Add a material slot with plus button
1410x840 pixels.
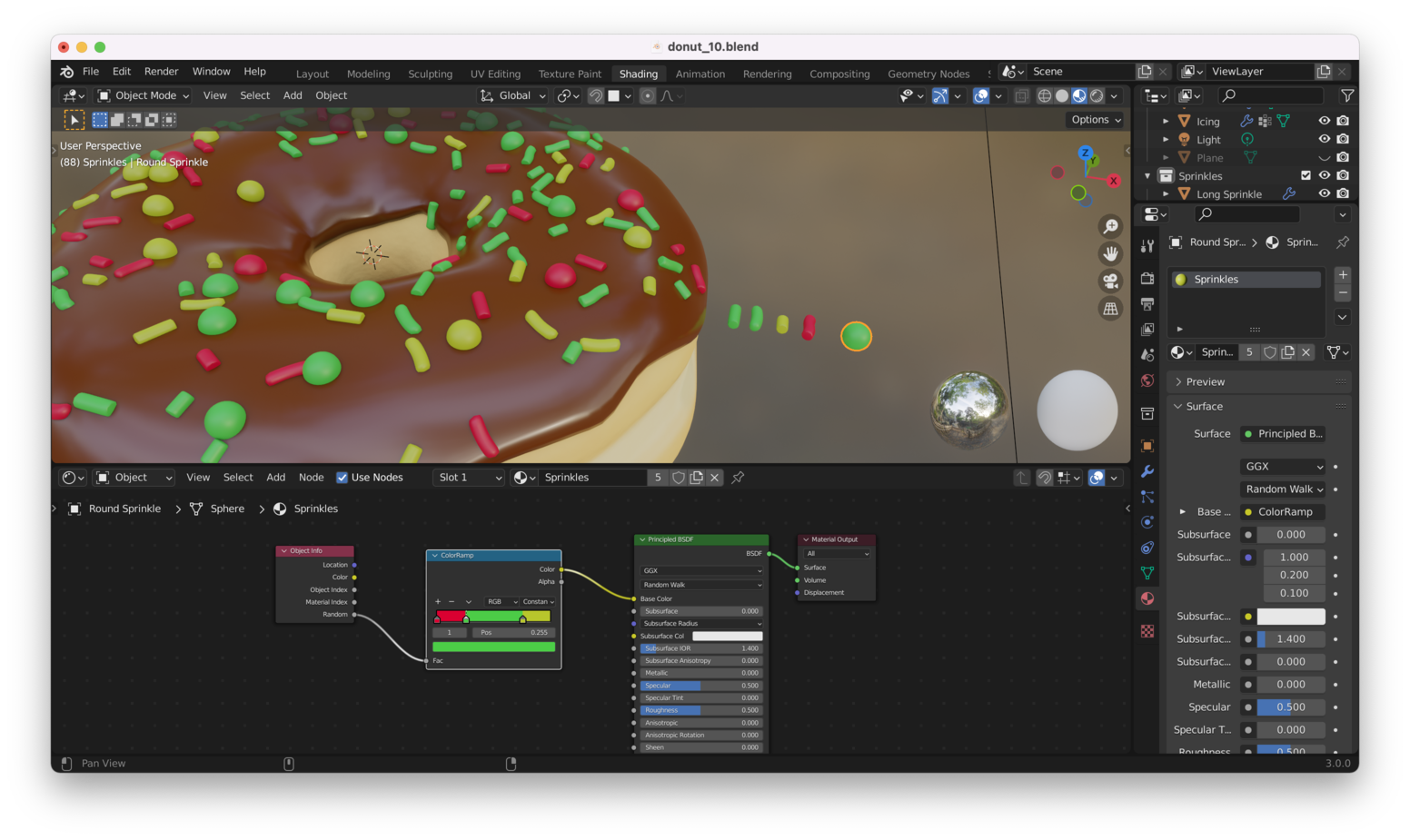[1343, 275]
